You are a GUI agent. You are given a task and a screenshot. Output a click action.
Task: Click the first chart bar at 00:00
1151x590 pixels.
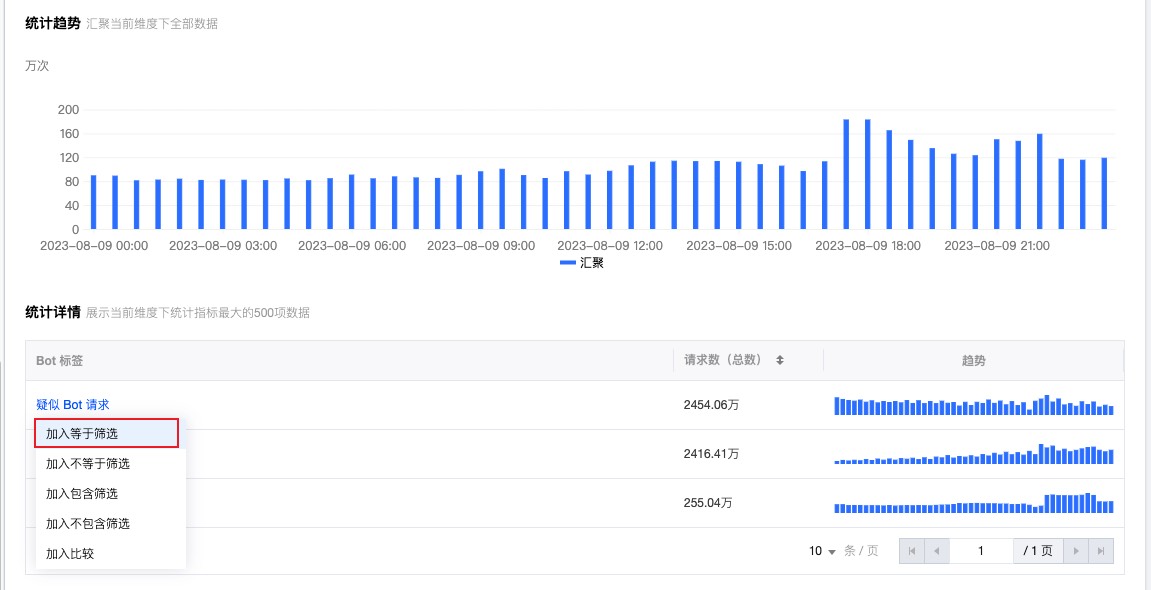[x=94, y=202]
